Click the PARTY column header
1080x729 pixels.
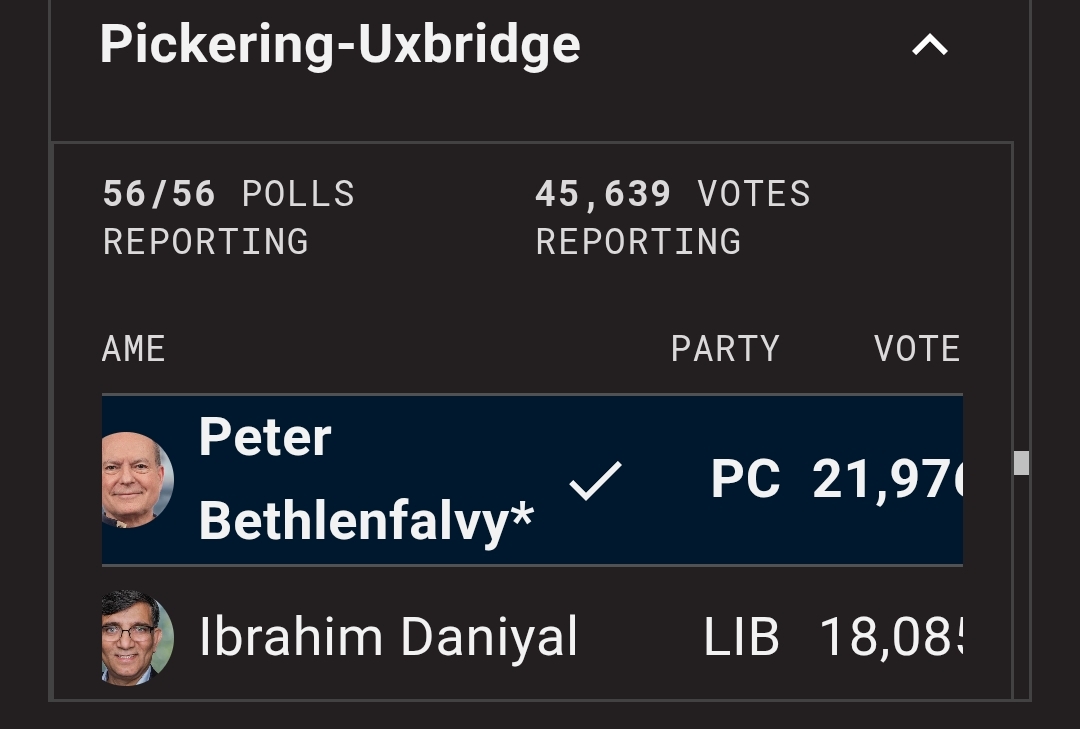725,349
